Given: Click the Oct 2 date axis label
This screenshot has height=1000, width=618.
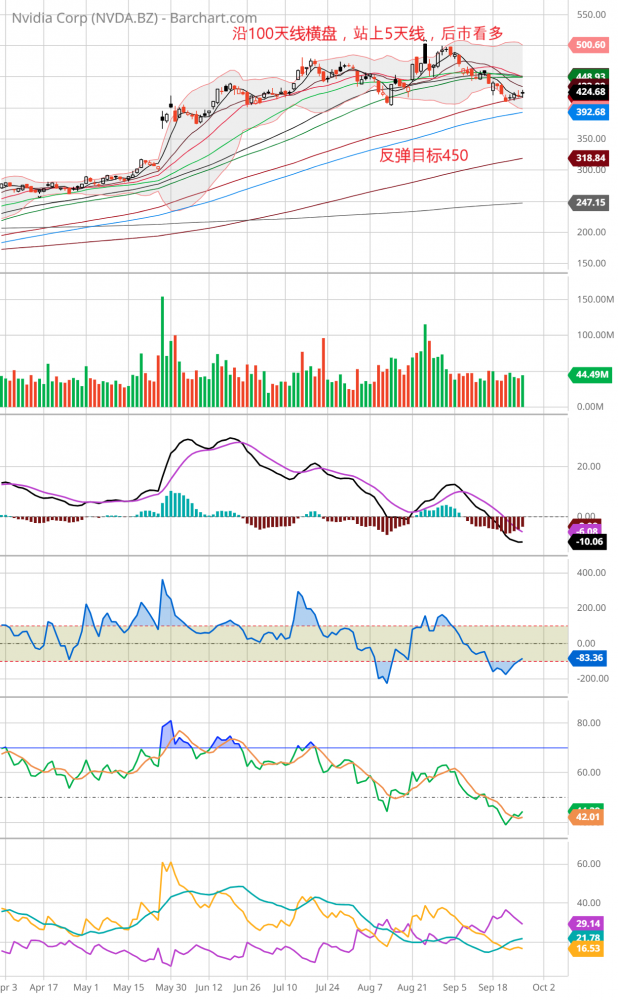Looking at the screenshot, I should point(543,986).
